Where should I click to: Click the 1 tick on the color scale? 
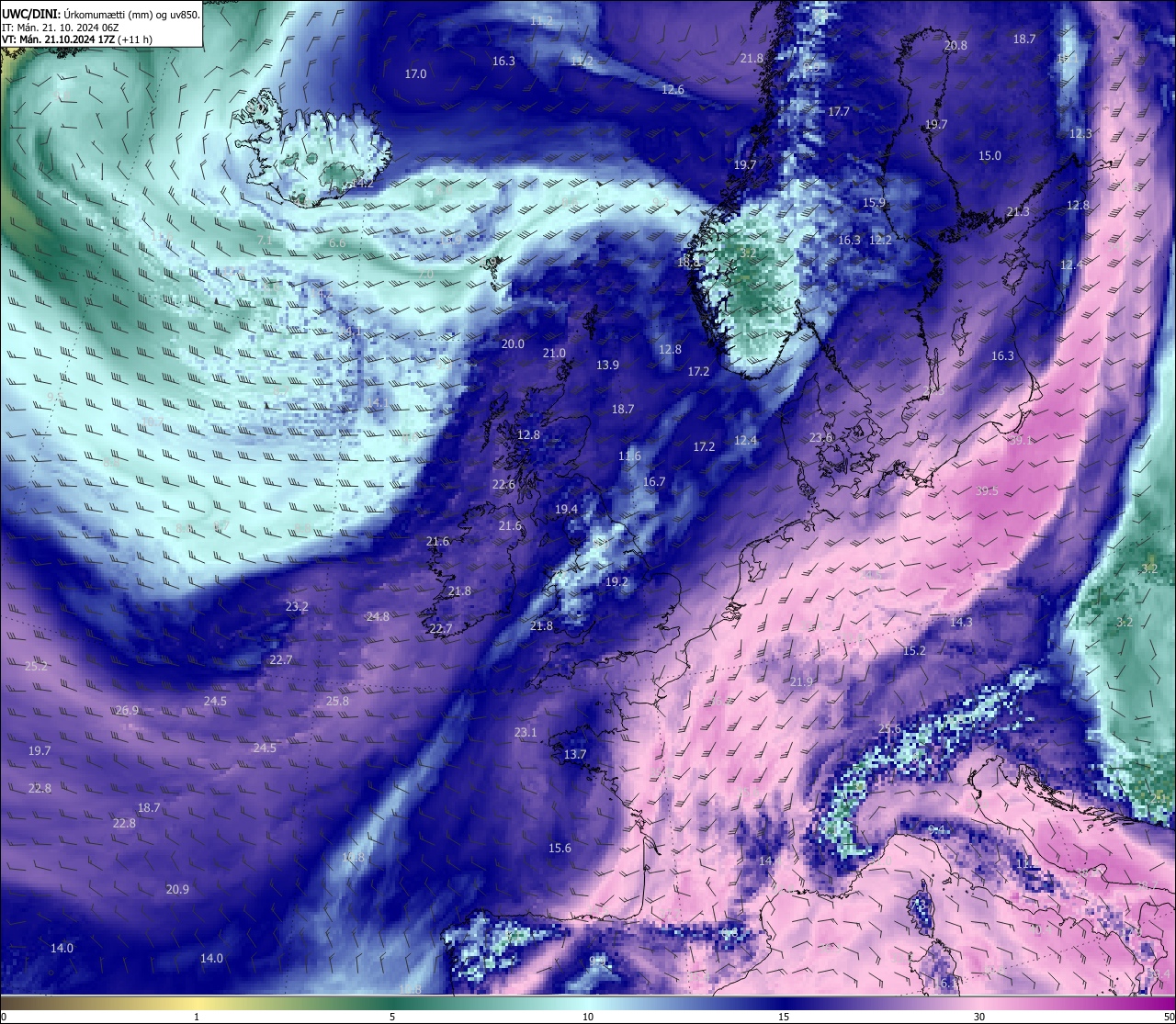coord(197,1017)
